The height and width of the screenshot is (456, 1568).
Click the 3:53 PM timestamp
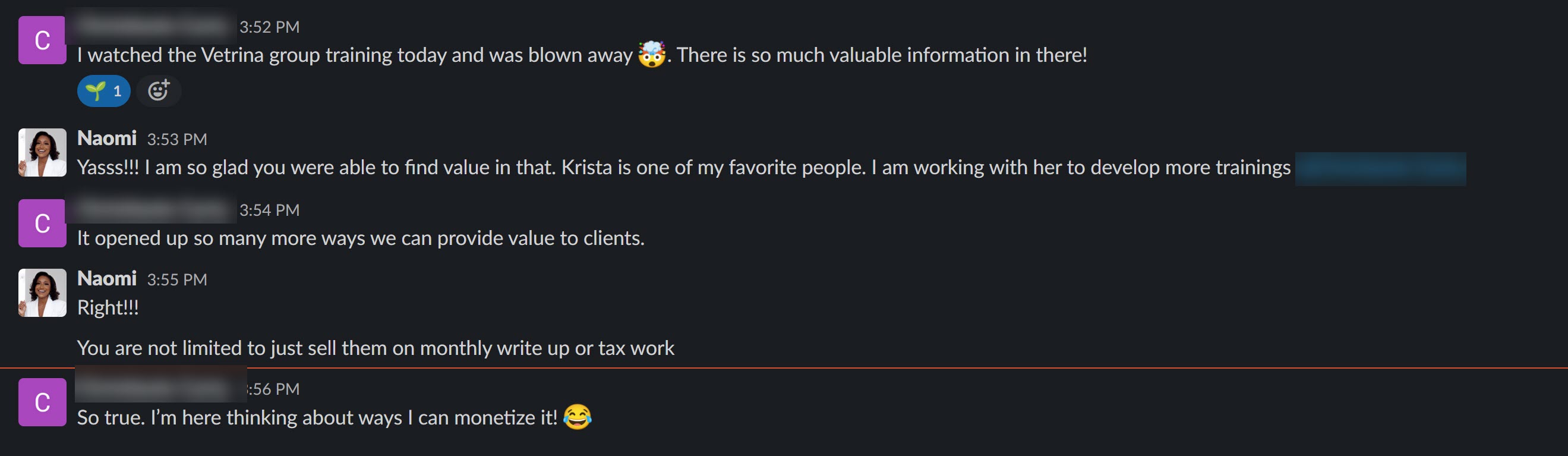pyautogui.click(x=176, y=140)
